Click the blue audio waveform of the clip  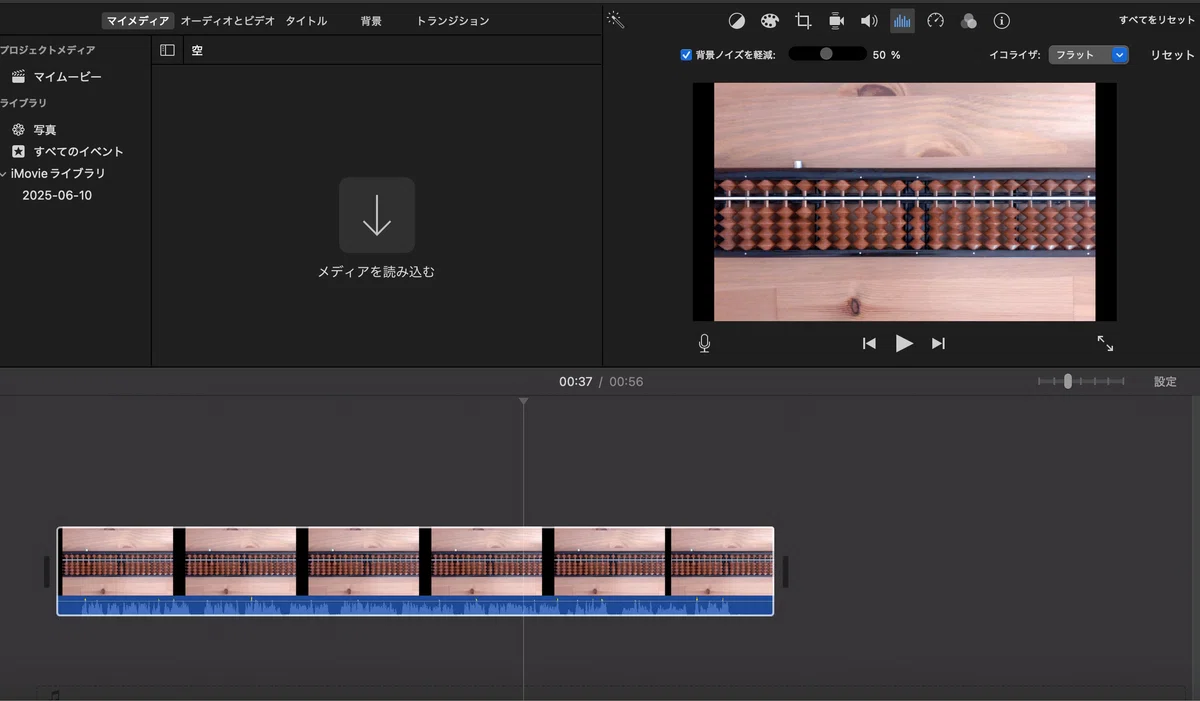coord(415,606)
